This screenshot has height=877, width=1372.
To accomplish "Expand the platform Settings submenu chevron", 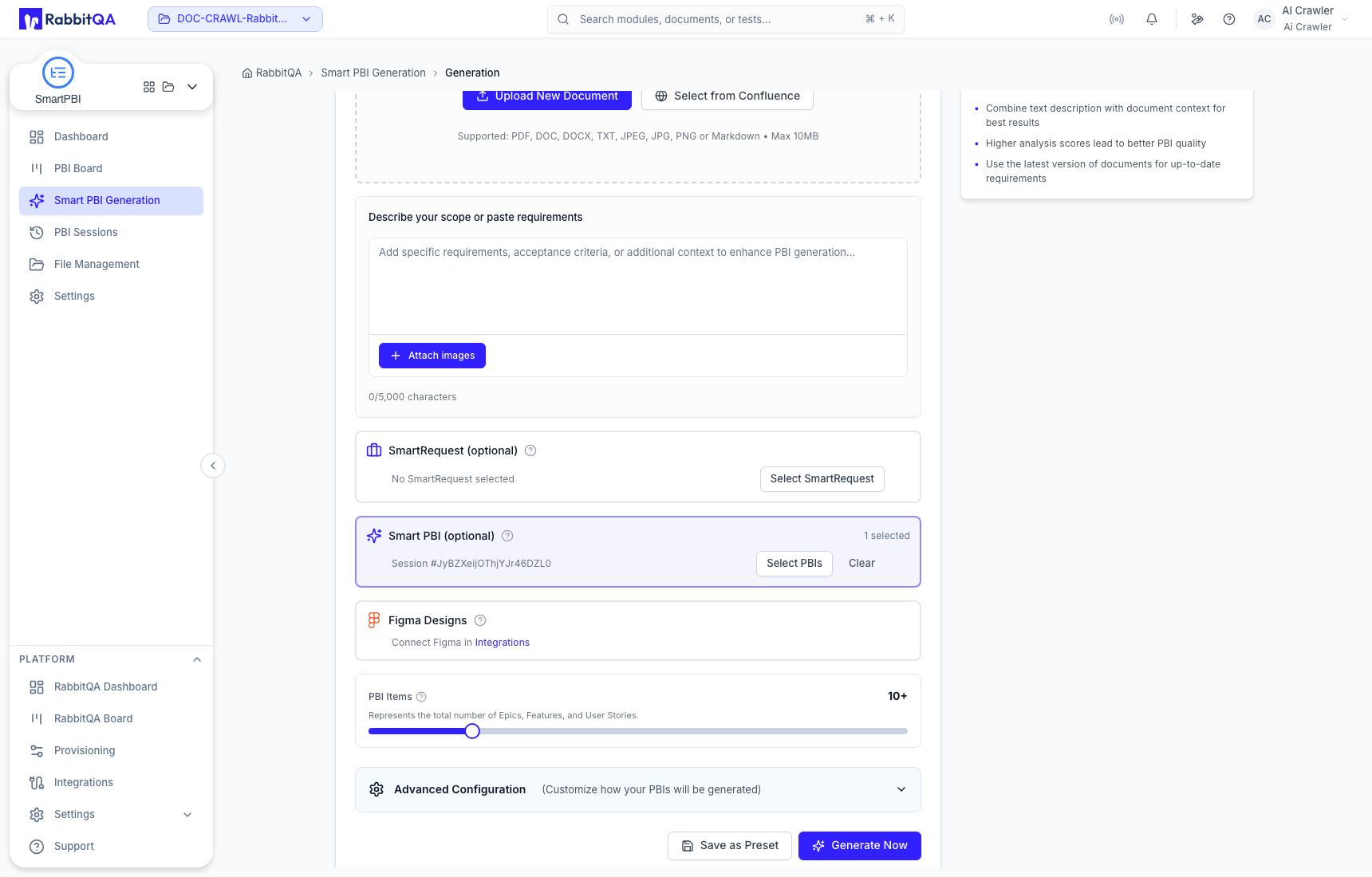I will pyautogui.click(x=187, y=814).
